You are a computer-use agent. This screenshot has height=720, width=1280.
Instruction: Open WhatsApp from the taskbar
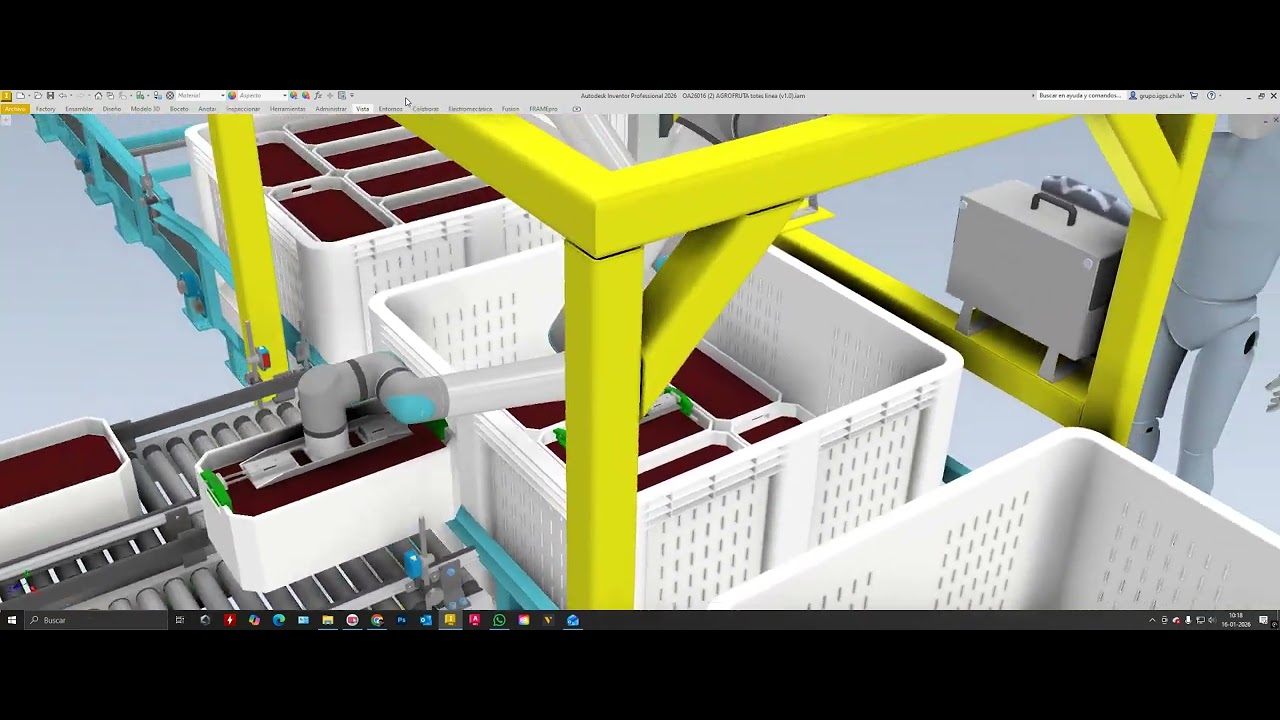coord(499,620)
